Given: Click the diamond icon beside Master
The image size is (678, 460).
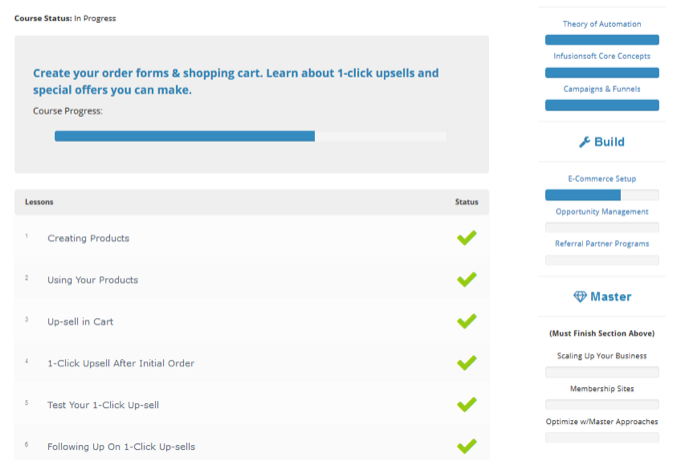Looking at the screenshot, I should click(x=580, y=297).
